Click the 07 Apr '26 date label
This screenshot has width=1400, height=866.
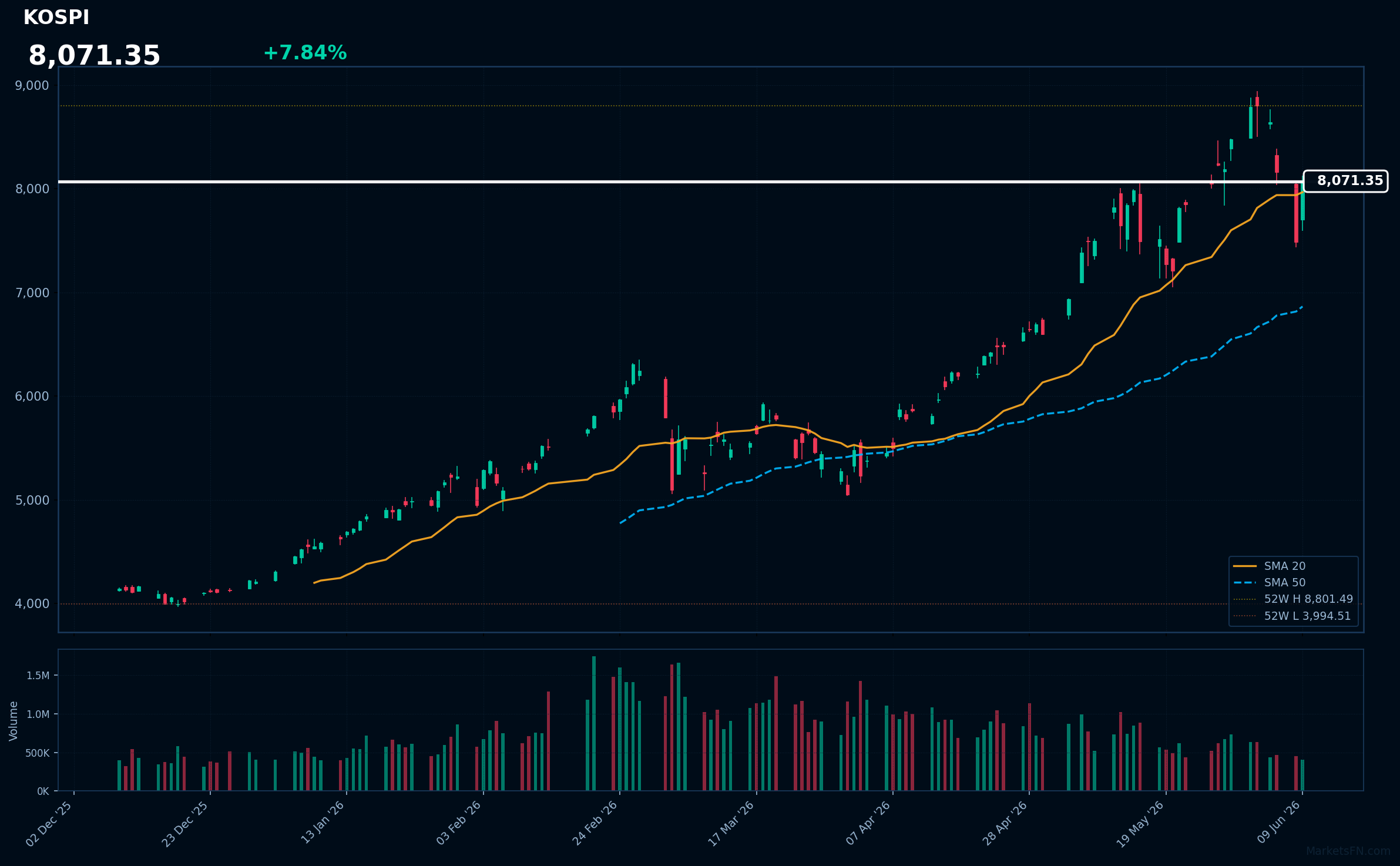click(868, 824)
